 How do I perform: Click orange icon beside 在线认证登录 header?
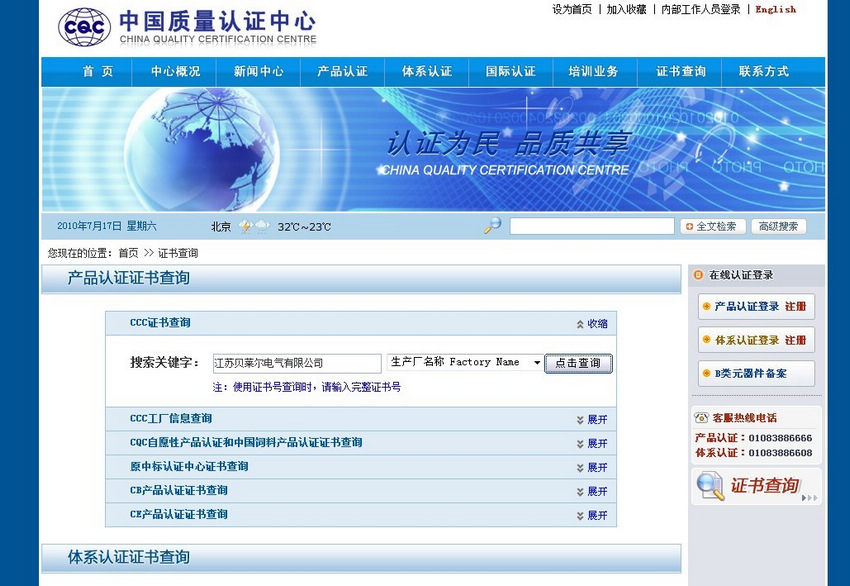698,275
